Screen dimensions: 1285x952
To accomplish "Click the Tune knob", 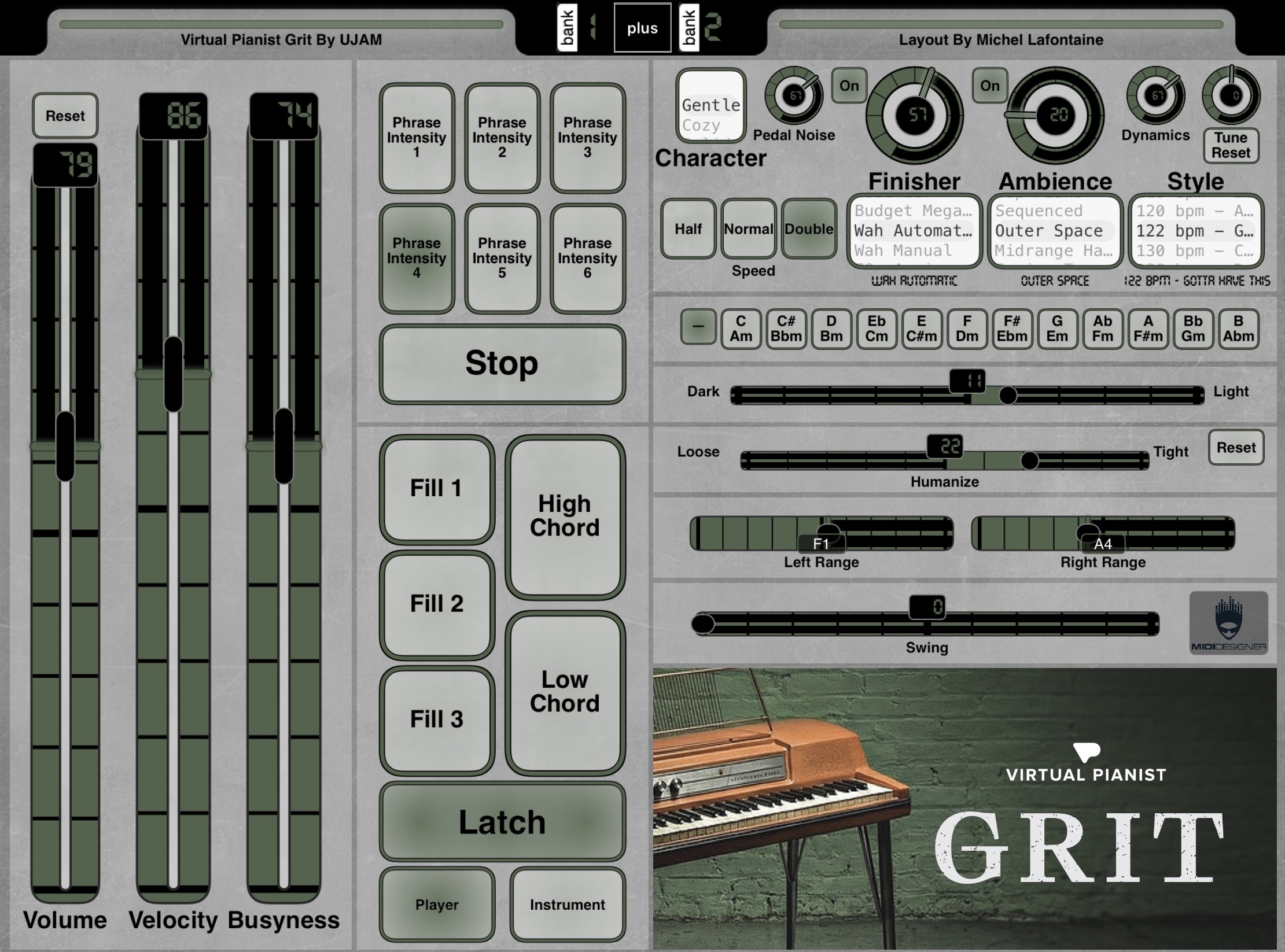I will (x=1231, y=96).
